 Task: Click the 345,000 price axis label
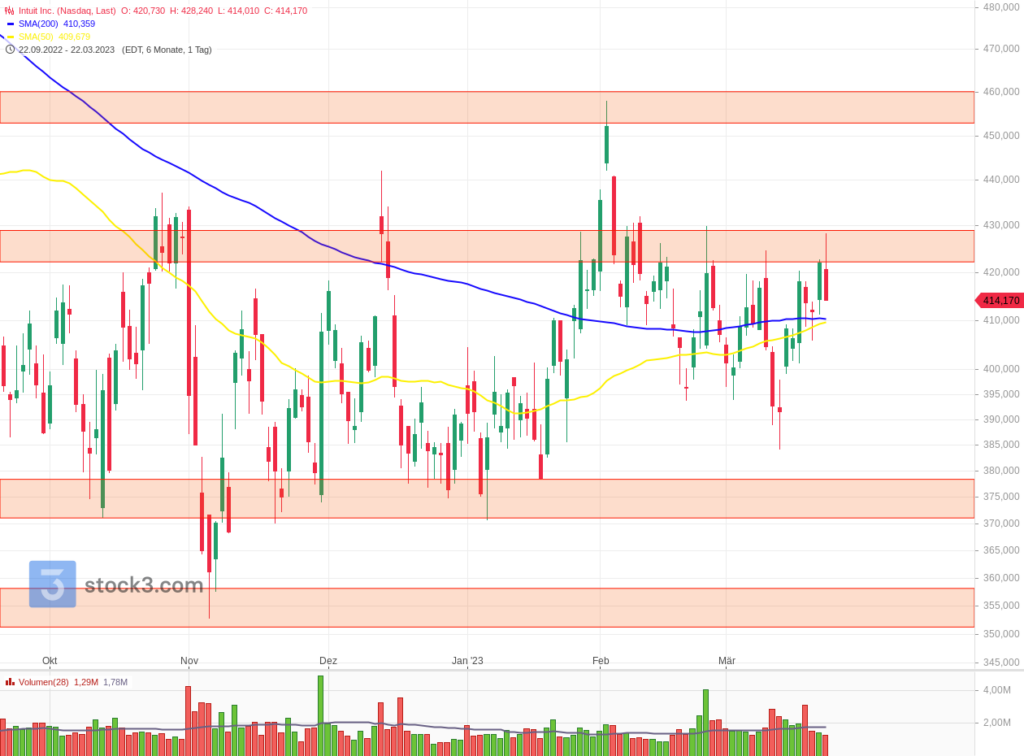[1001, 663]
